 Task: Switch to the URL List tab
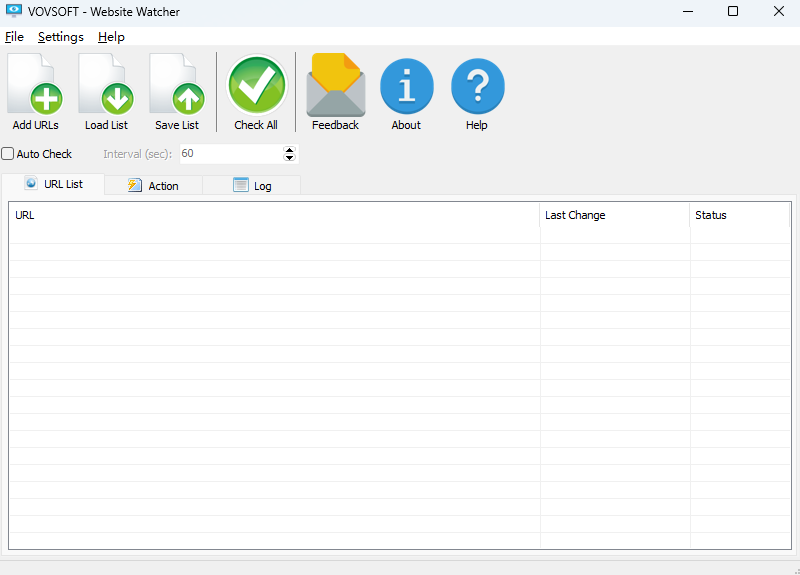(53, 184)
